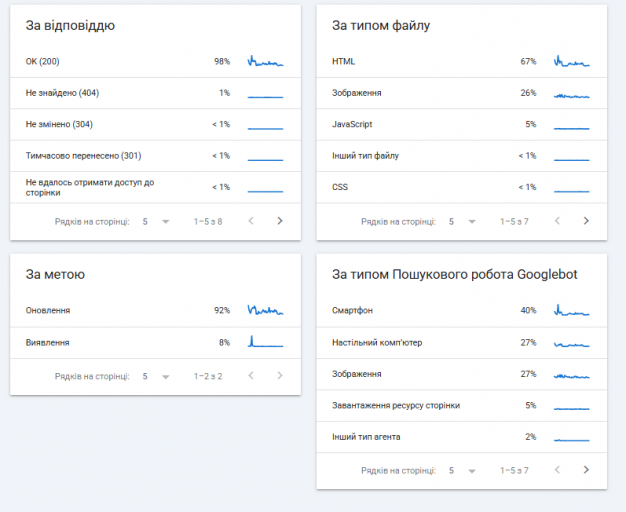This screenshot has height=512, width=626.
Task: Go to previous page in Googlebot type card
Action: (557, 470)
